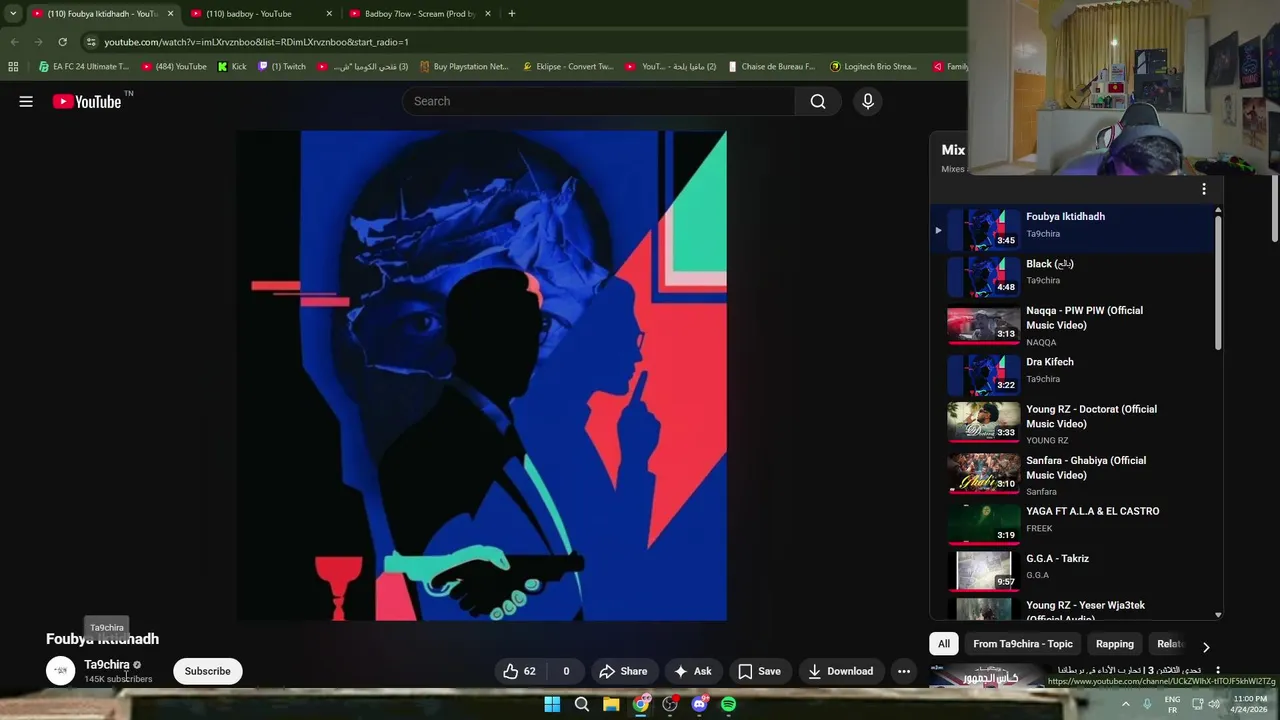
Task: Focus the YouTube Search input field
Action: click(598, 101)
